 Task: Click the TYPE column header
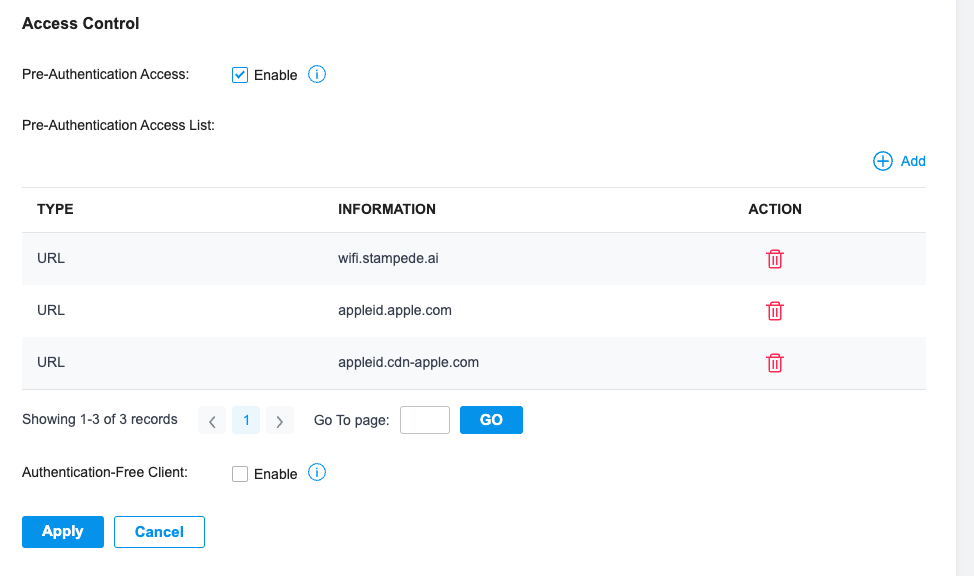click(x=55, y=209)
